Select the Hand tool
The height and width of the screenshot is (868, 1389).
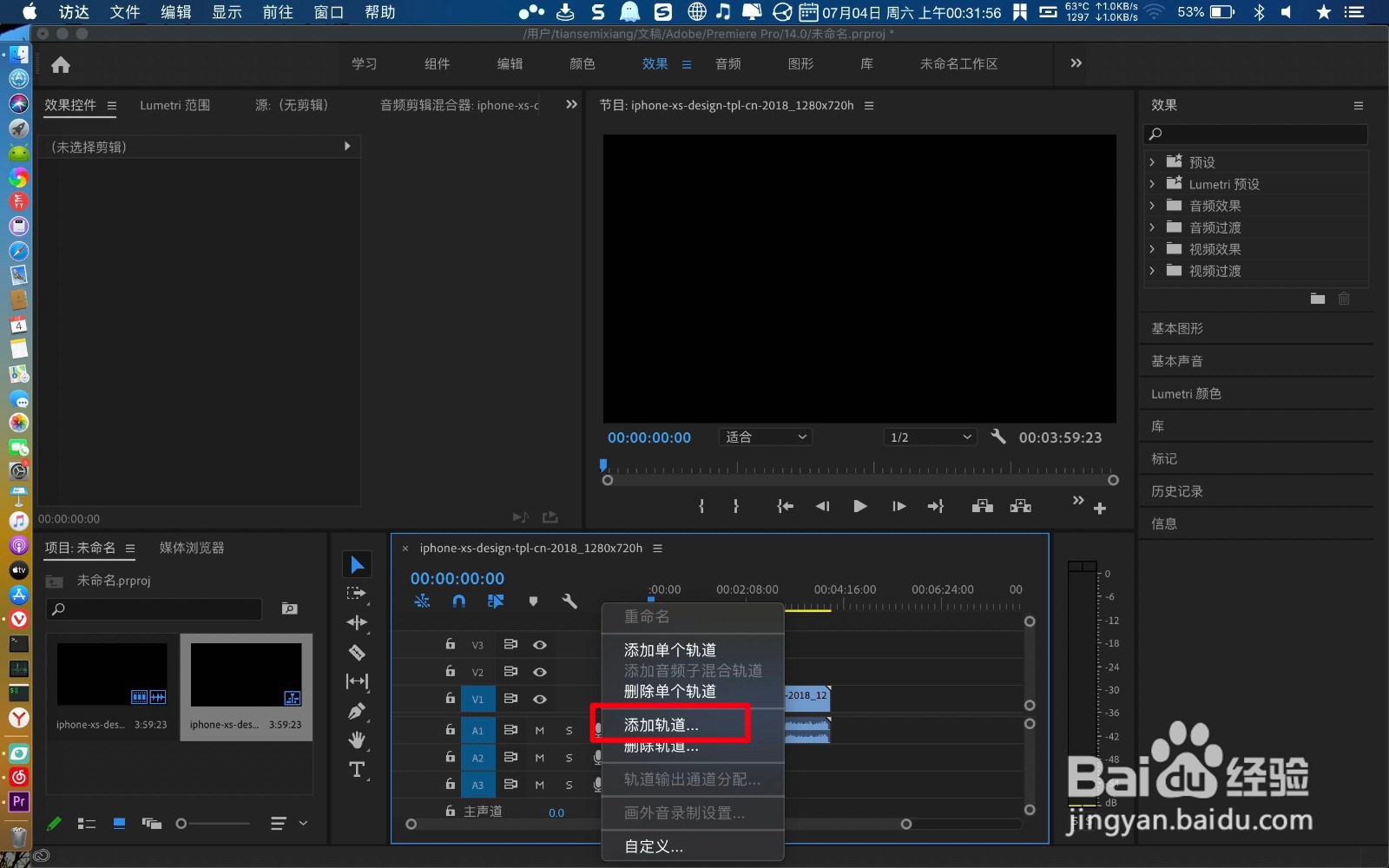pyautogui.click(x=357, y=740)
